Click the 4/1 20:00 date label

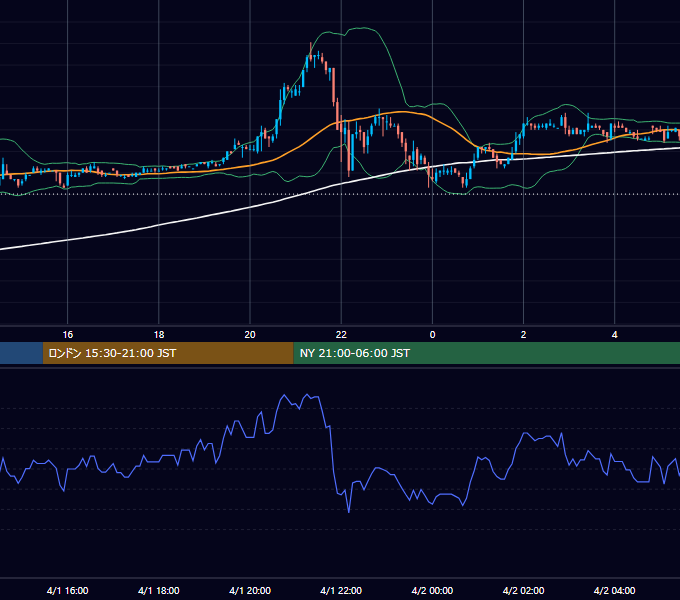[x=250, y=590]
